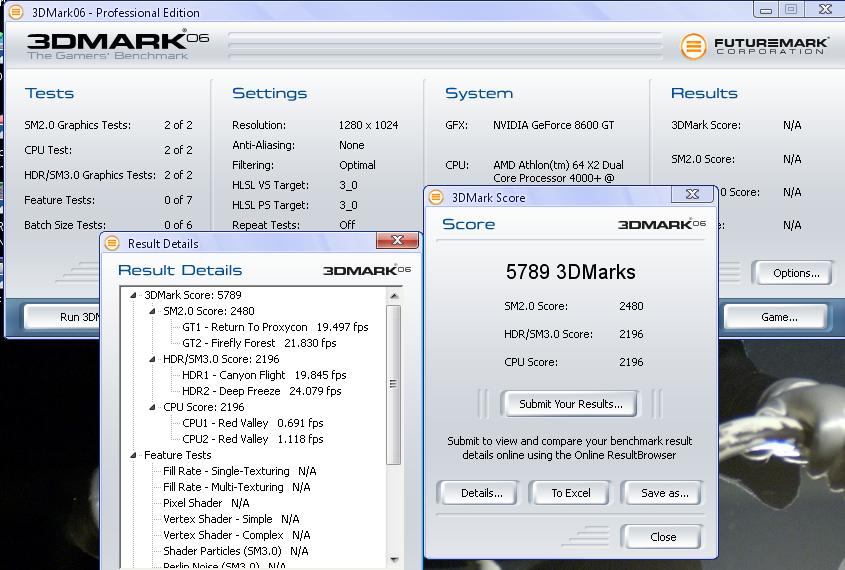Select Pixel Shader N/A row

pos(206,503)
